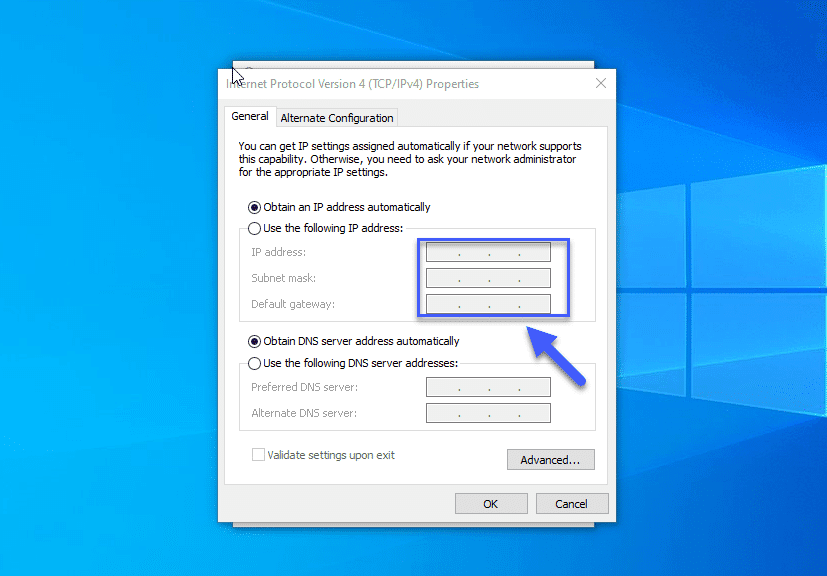
Task: Click the 'Alternate DNS server:' label
Action: 304,413
